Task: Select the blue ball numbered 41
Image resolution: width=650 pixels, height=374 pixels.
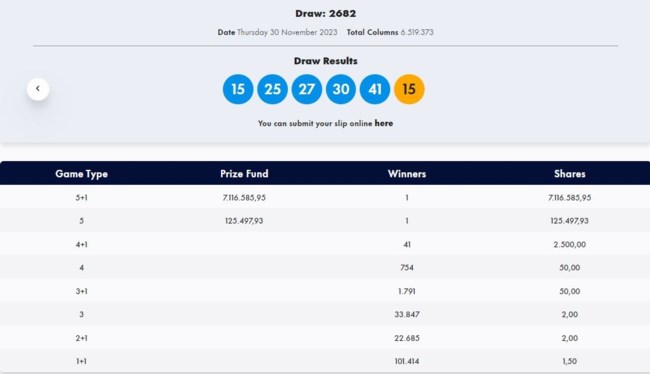Action: click(x=375, y=89)
